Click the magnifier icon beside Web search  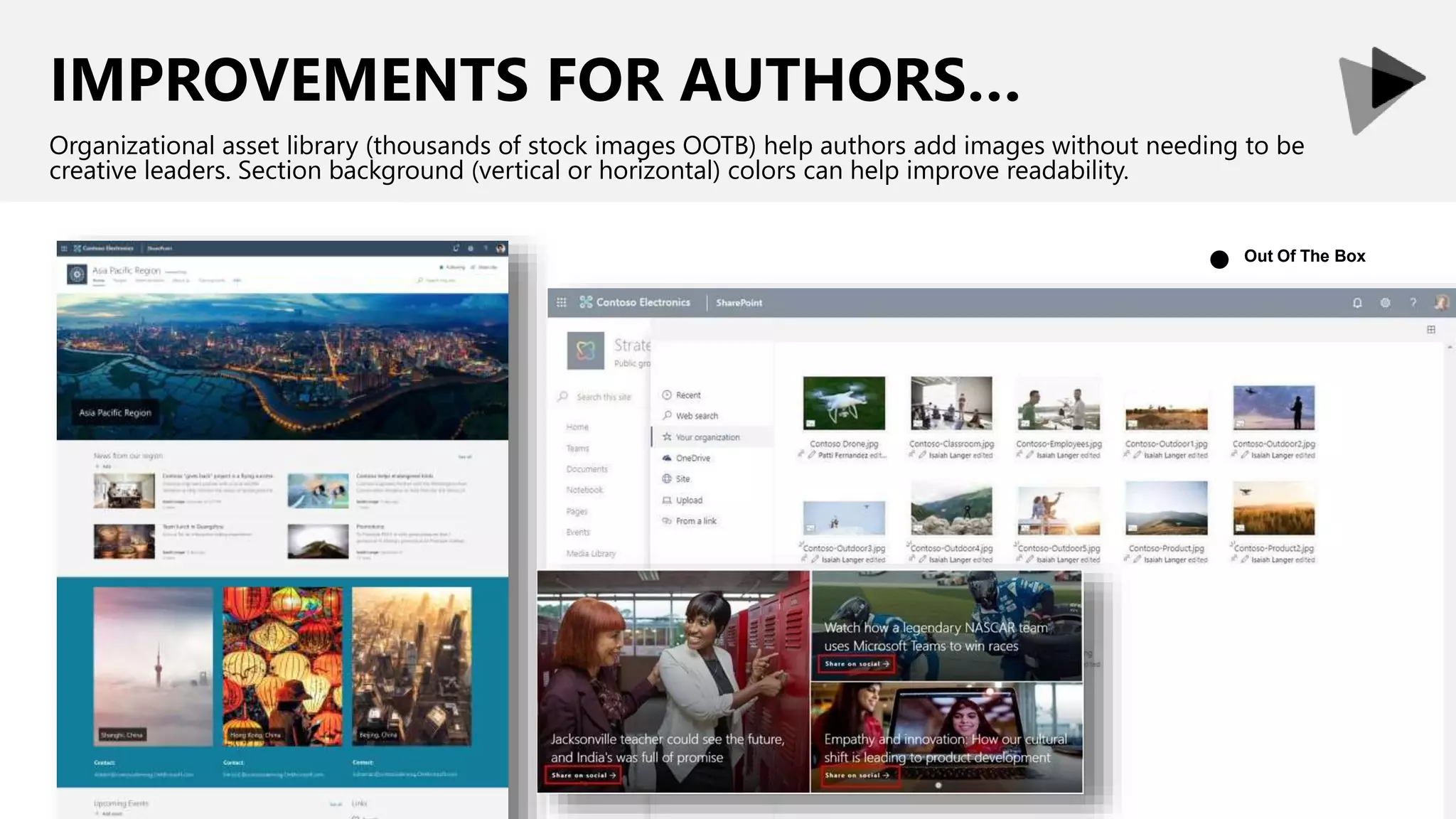click(667, 416)
